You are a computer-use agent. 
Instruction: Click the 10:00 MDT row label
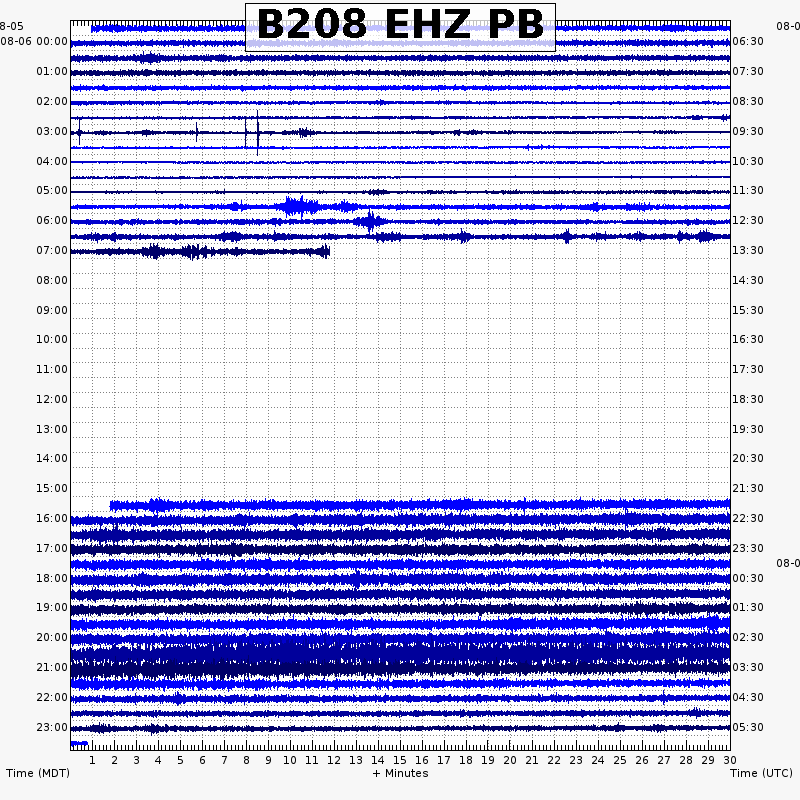pyautogui.click(x=52, y=340)
